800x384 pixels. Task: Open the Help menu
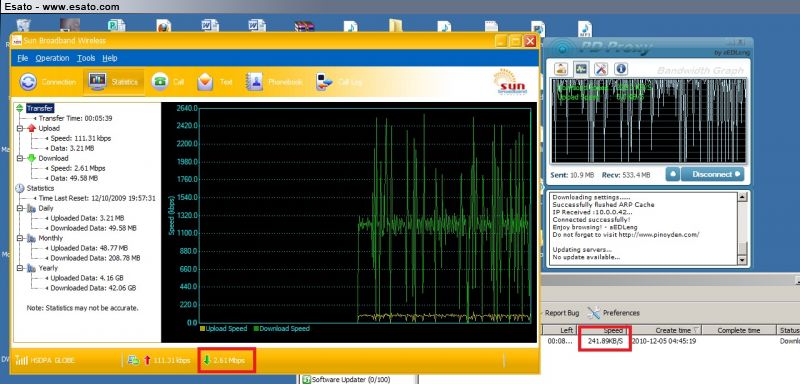click(x=110, y=58)
